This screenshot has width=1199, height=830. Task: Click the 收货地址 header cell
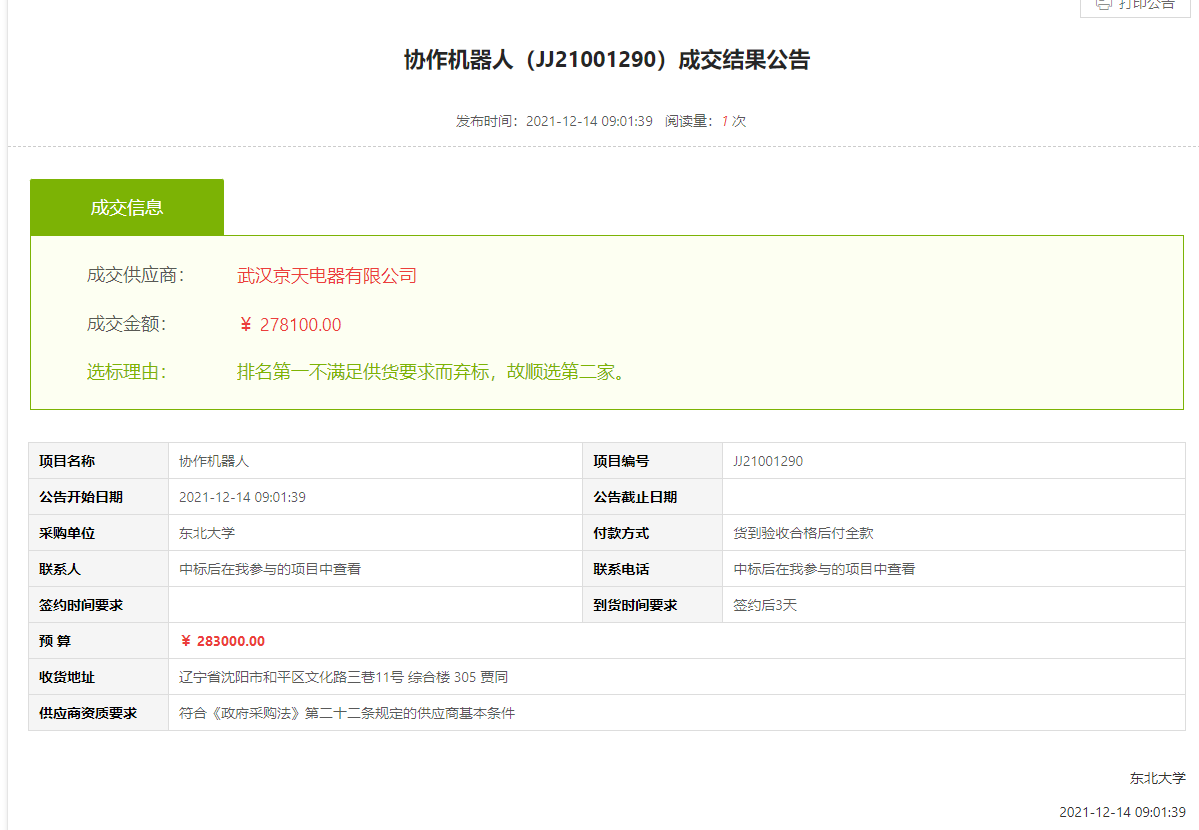(99, 677)
